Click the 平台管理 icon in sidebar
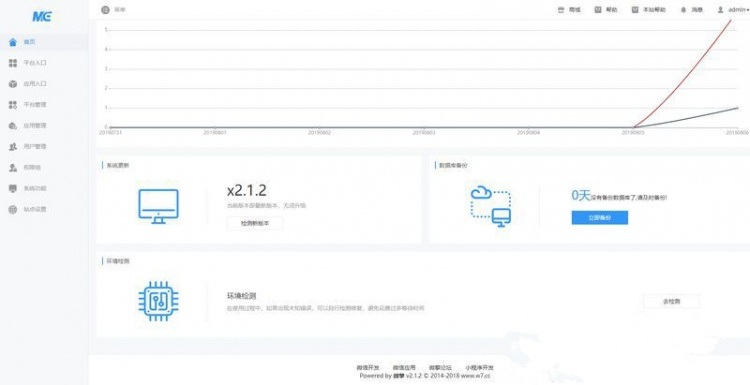750x385 pixels. coord(13,105)
